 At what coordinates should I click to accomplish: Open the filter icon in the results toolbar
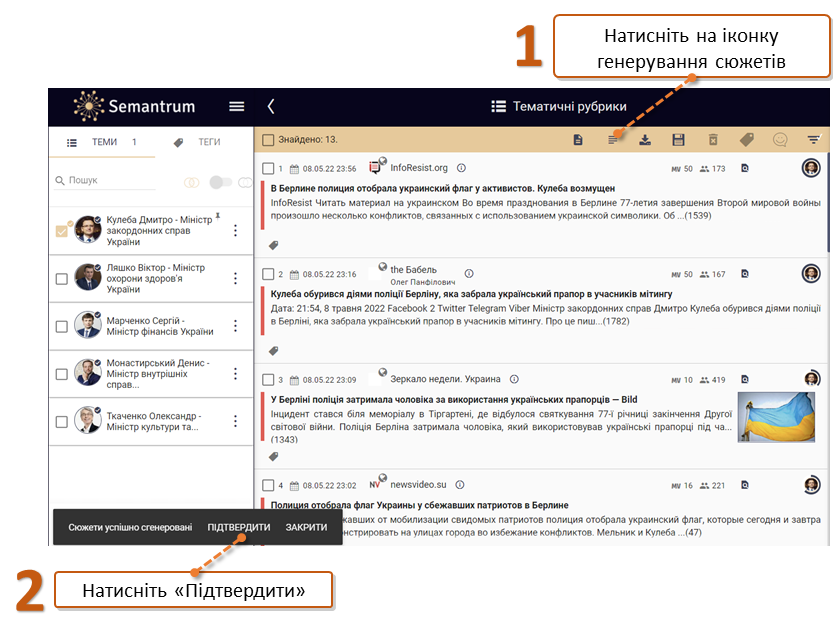tap(813, 140)
